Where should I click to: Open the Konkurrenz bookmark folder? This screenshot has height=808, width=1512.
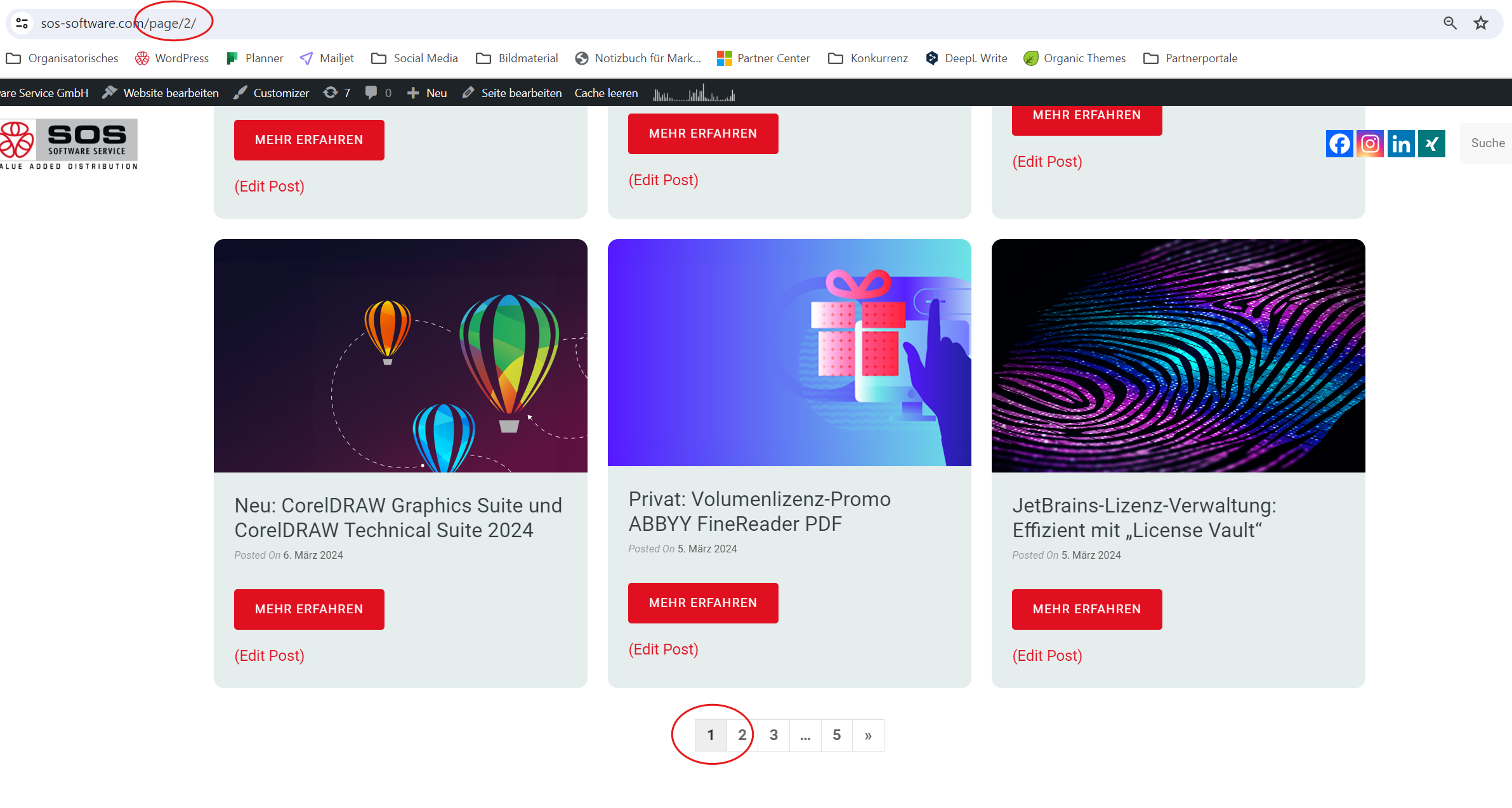coord(868,58)
